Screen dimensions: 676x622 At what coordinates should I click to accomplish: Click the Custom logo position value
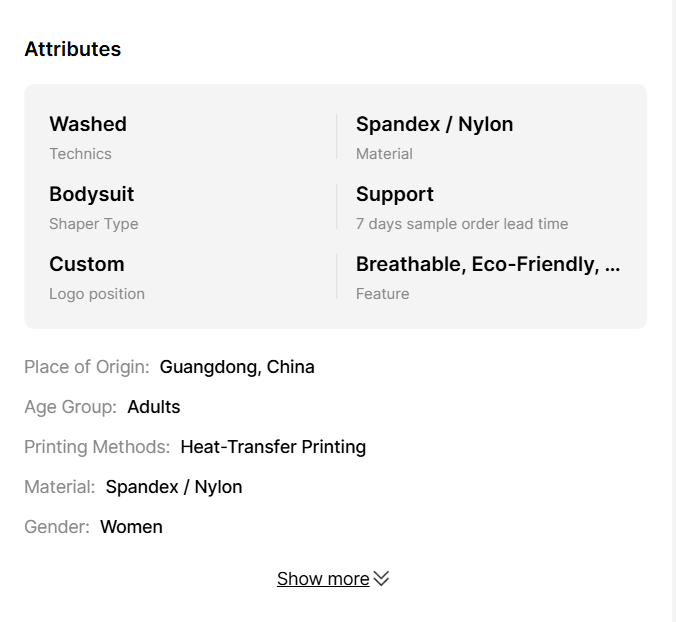tap(87, 264)
